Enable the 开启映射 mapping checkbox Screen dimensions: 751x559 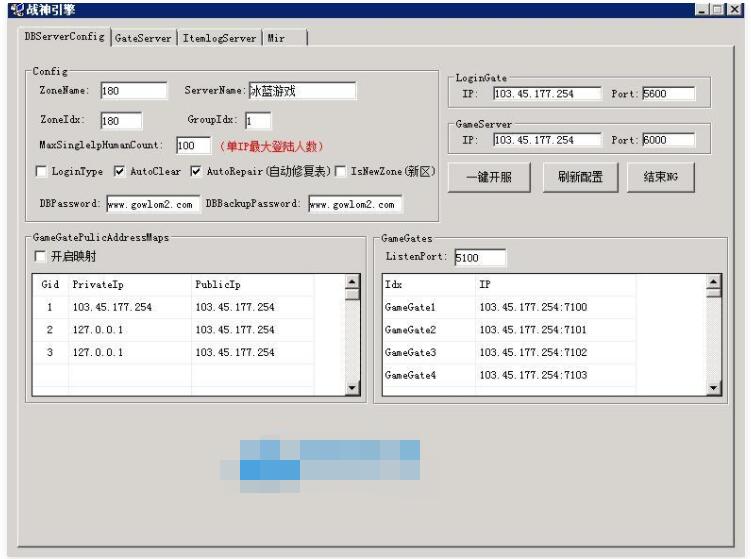[x=41, y=257]
